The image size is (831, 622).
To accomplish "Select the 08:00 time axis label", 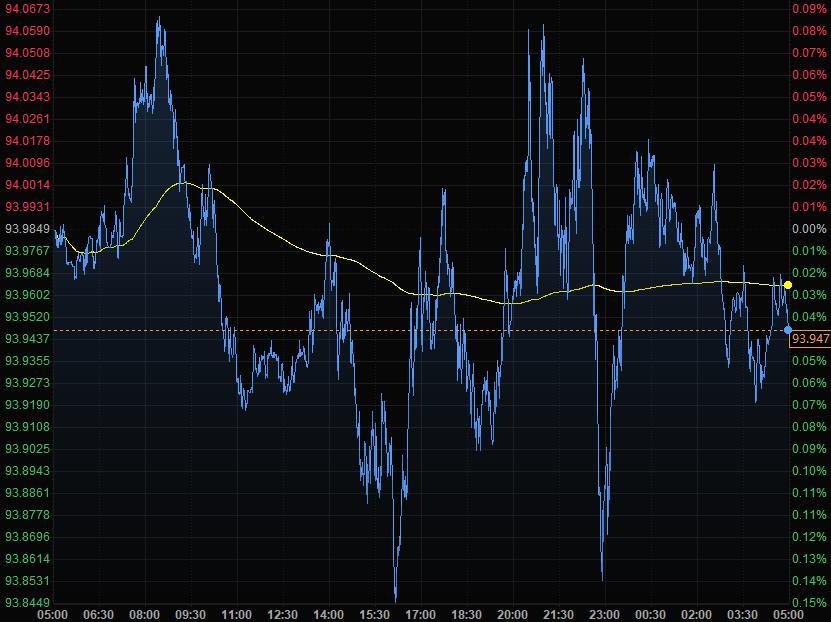I will [144, 614].
